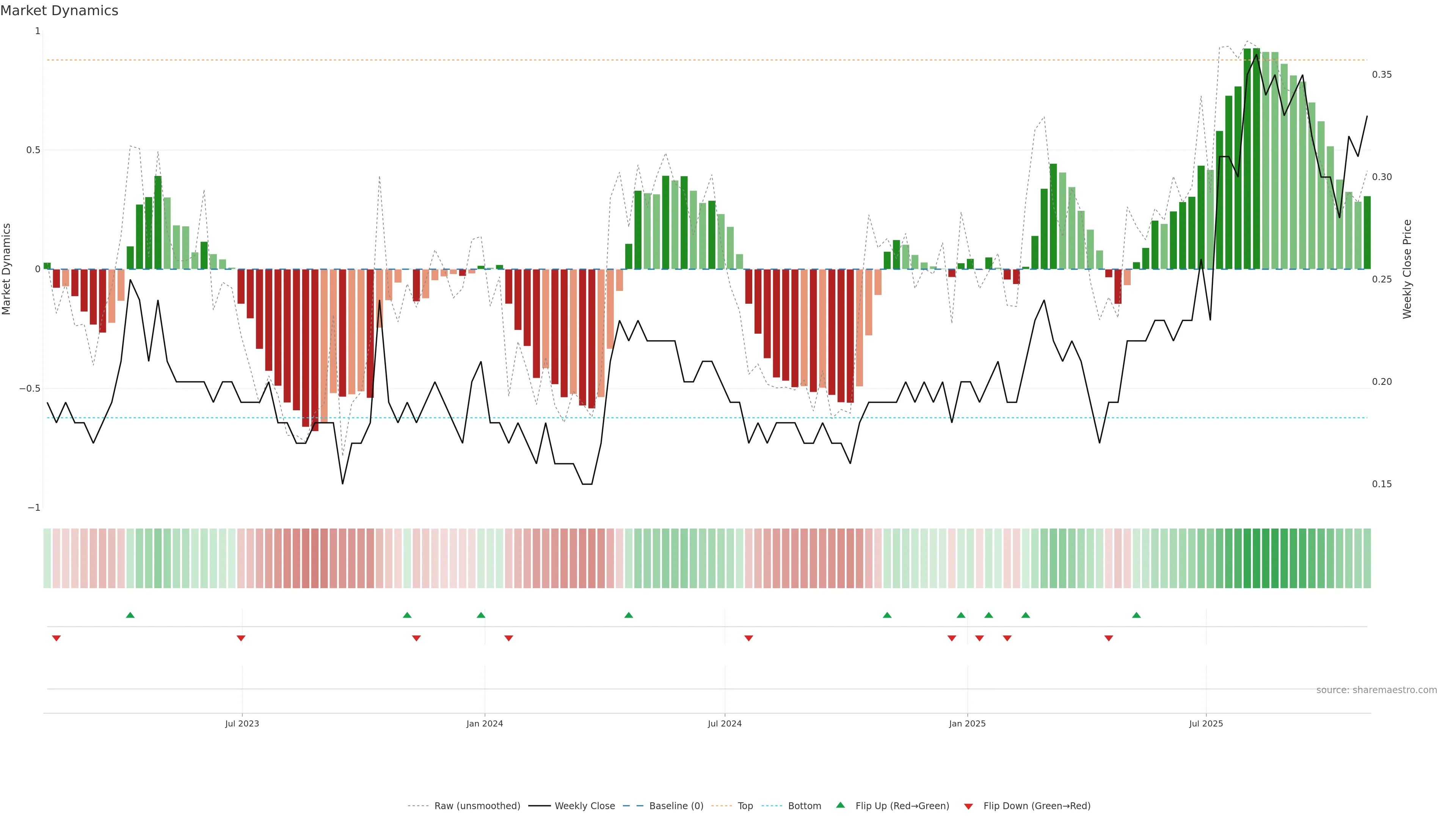Screen dimensions: 1456x819
Task: Select the Jan 2025 x-axis label
Action: click(x=967, y=723)
